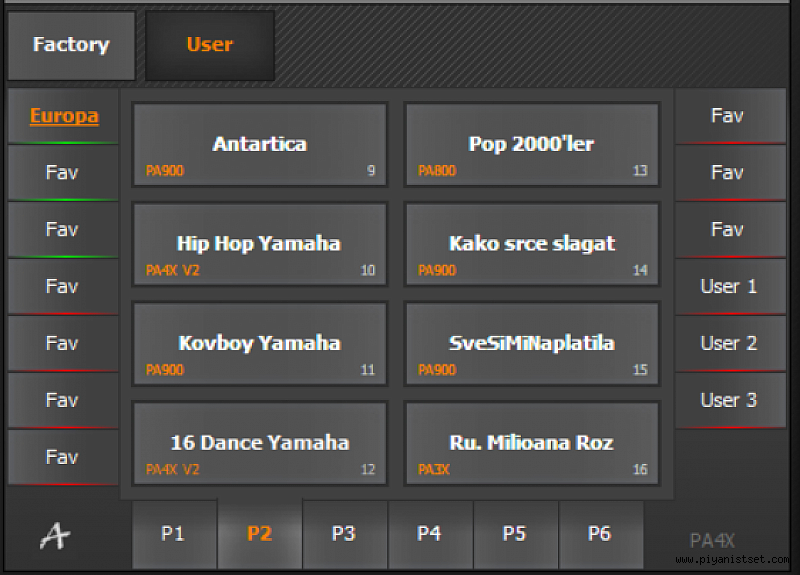Jump to page P6
This screenshot has height=575, width=800.
(x=601, y=534)
